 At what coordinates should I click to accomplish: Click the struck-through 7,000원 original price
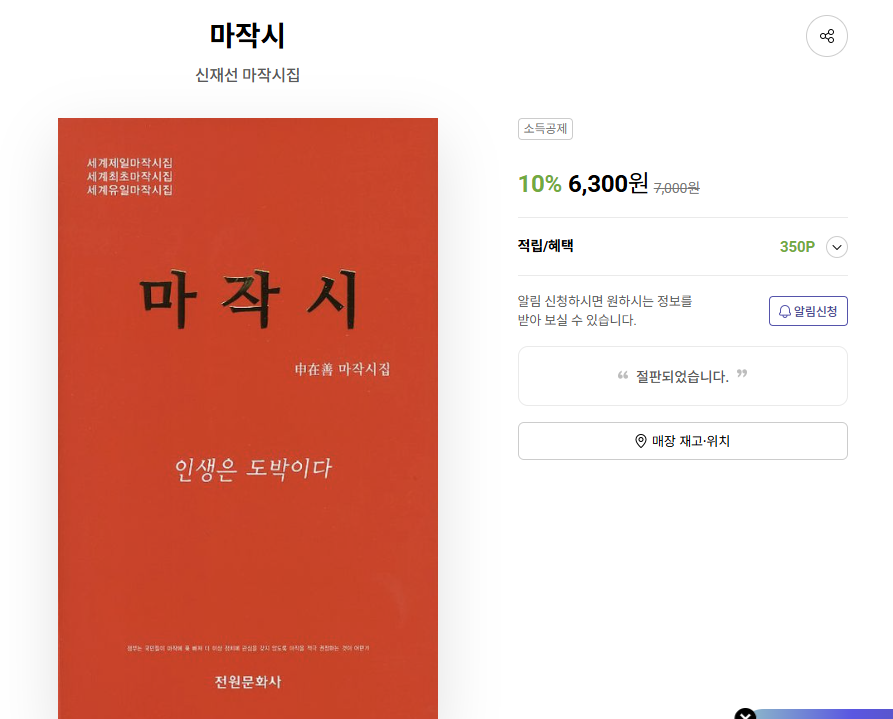677,187
